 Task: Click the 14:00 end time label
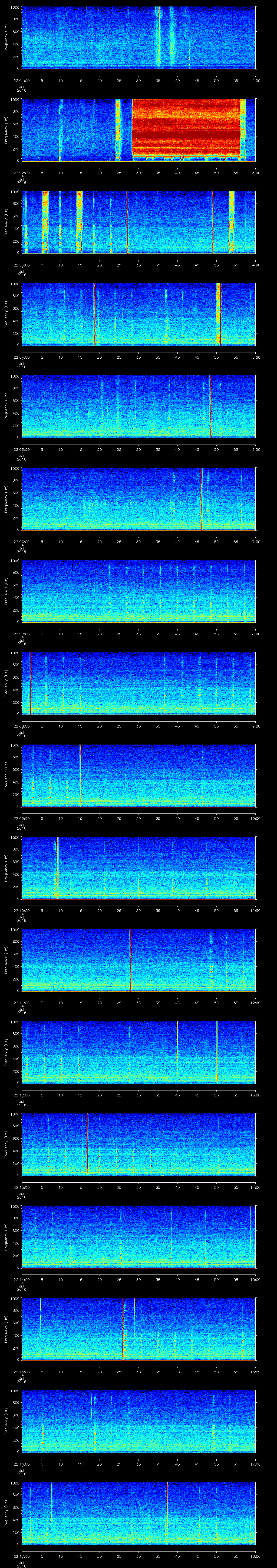(x=255, y=1187)
